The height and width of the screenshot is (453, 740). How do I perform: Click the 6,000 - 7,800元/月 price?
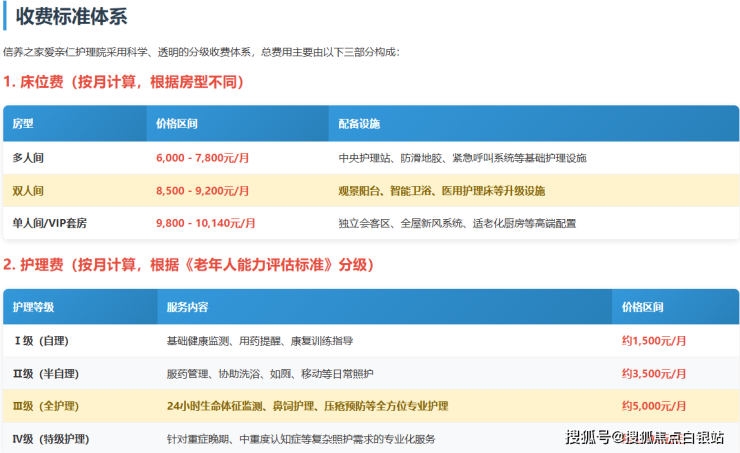click(x=202, y=158)
